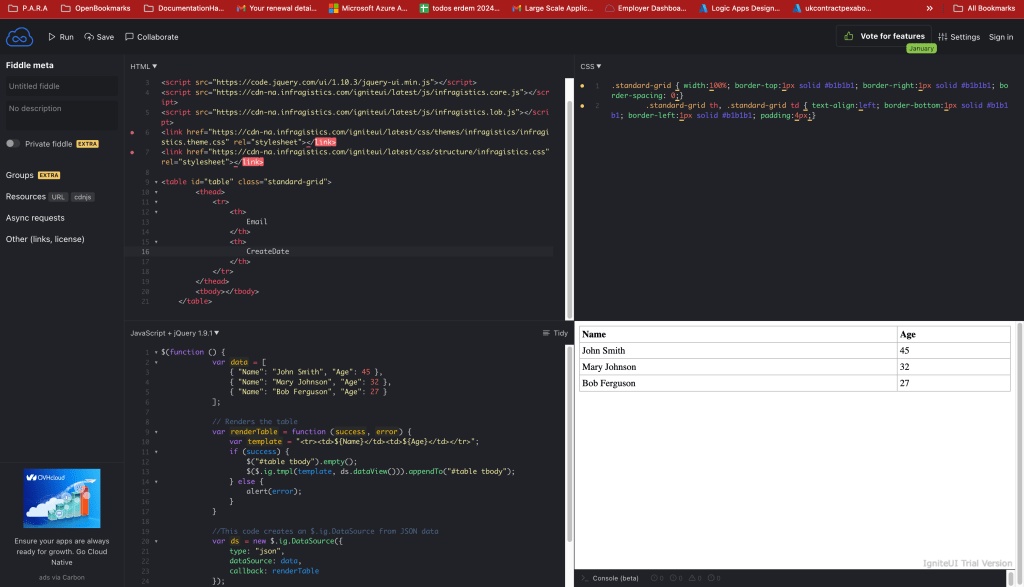The image size is (1024, 587).
Task: Toggle the Private fiddle switch
Action: (12, 144)
